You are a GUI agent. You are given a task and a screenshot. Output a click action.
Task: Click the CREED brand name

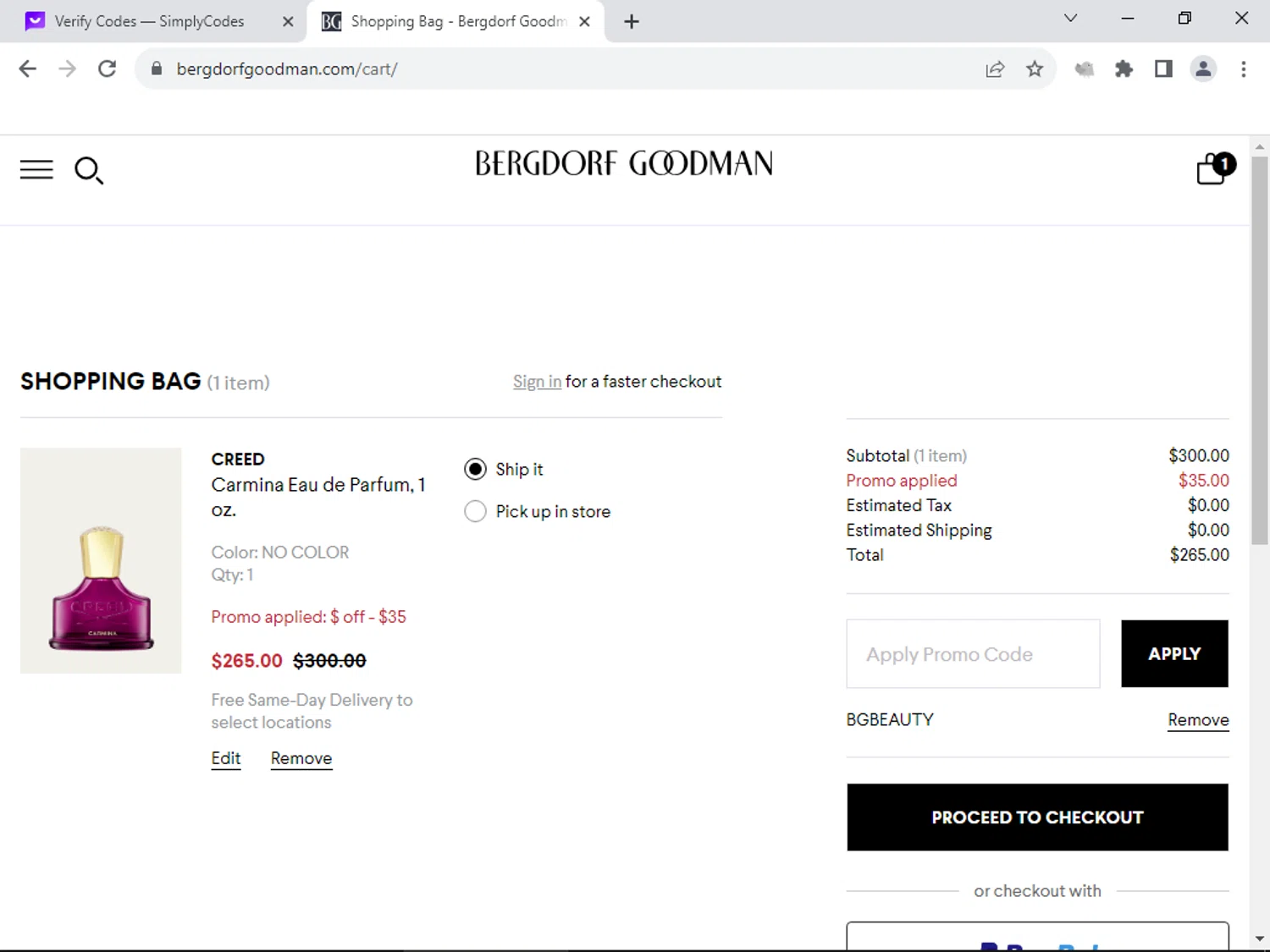pyautogui.click(x=238, y=459)
